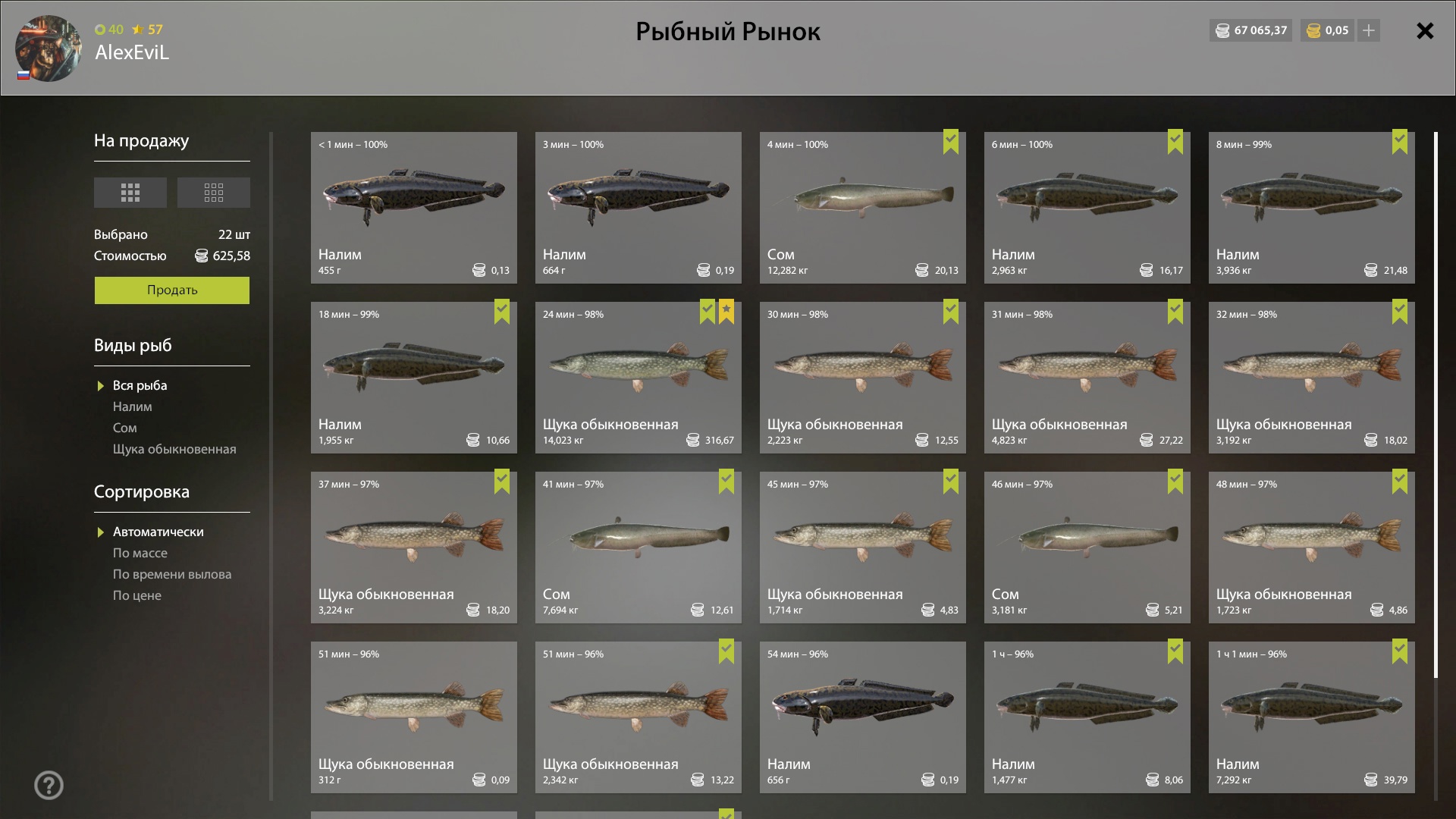Close the Рыбный Рынок window

[1425, 30]
